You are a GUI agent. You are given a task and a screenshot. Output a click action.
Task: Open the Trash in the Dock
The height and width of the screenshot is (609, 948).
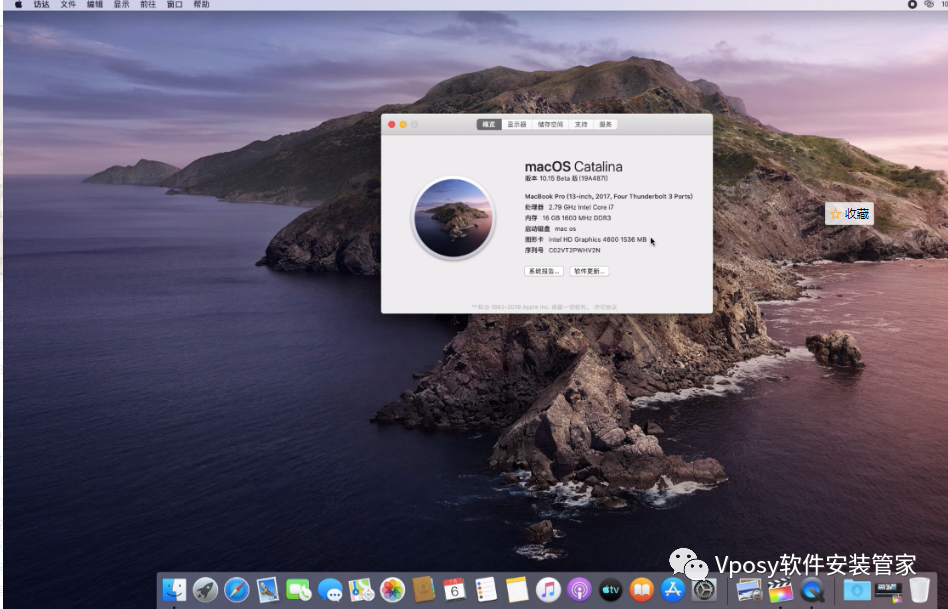point(919,590)
